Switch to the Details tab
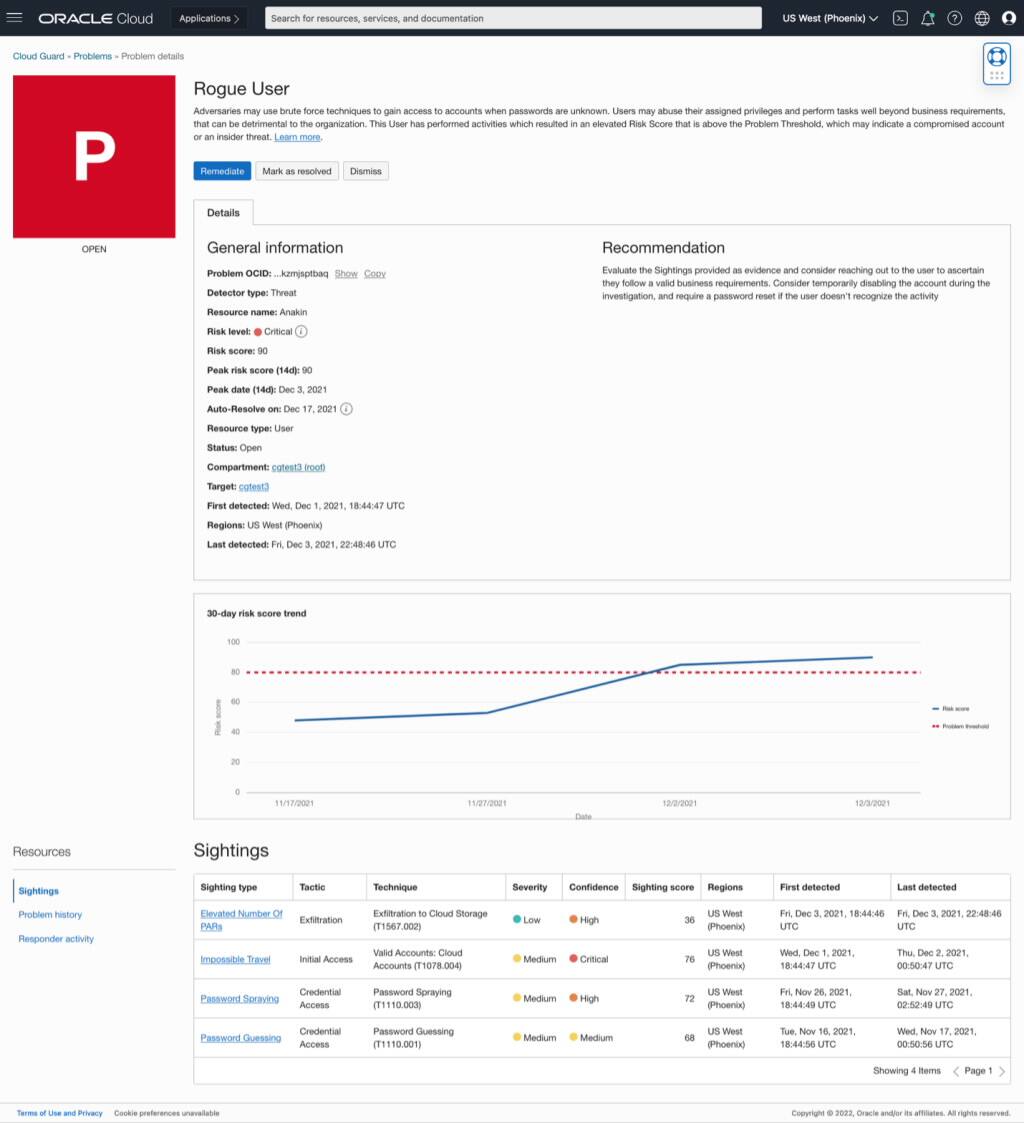Viewport: 1024px width, 1124px height. tap(223, 212)
